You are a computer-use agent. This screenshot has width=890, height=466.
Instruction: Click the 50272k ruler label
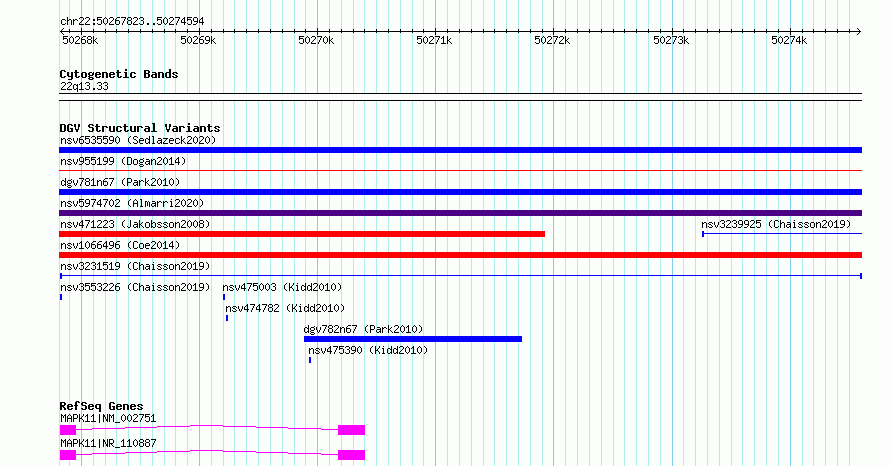pos(552,40)
